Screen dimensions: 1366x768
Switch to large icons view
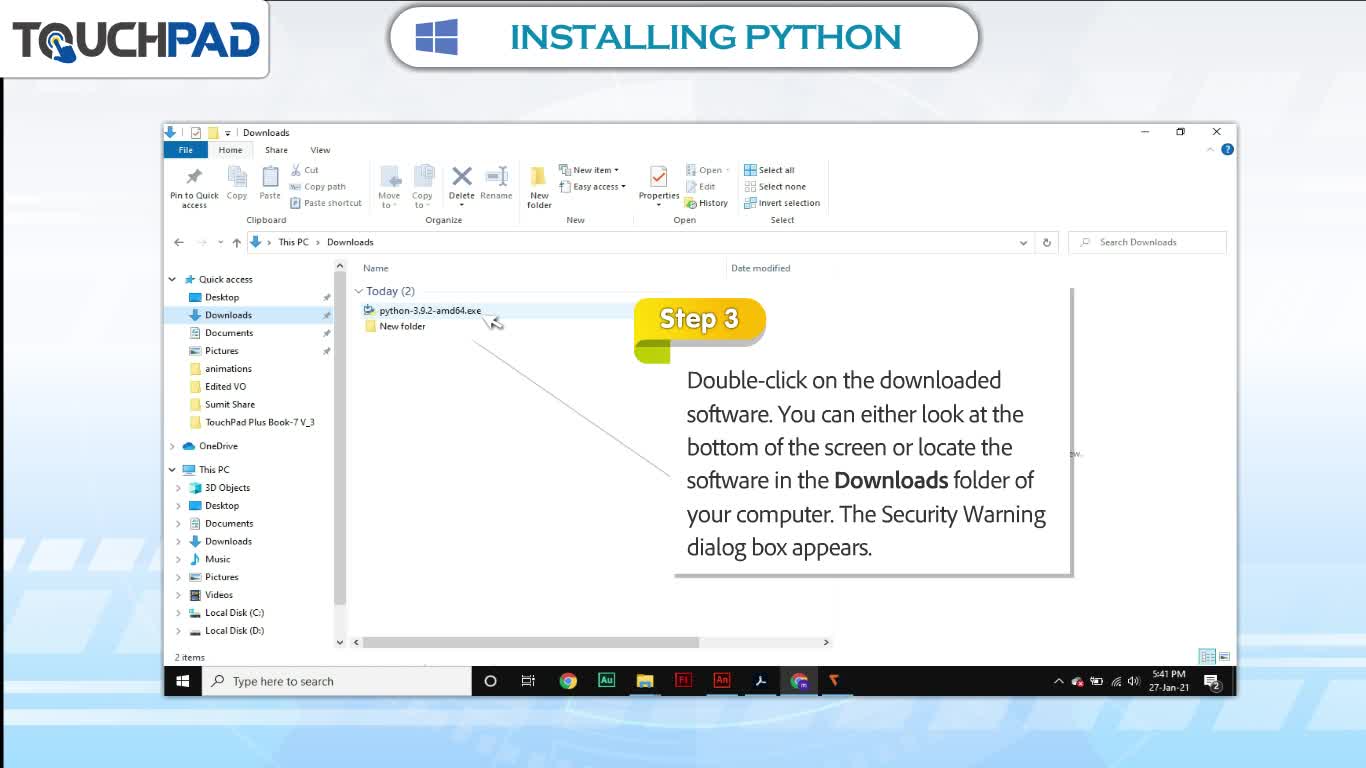(1224, 657)
